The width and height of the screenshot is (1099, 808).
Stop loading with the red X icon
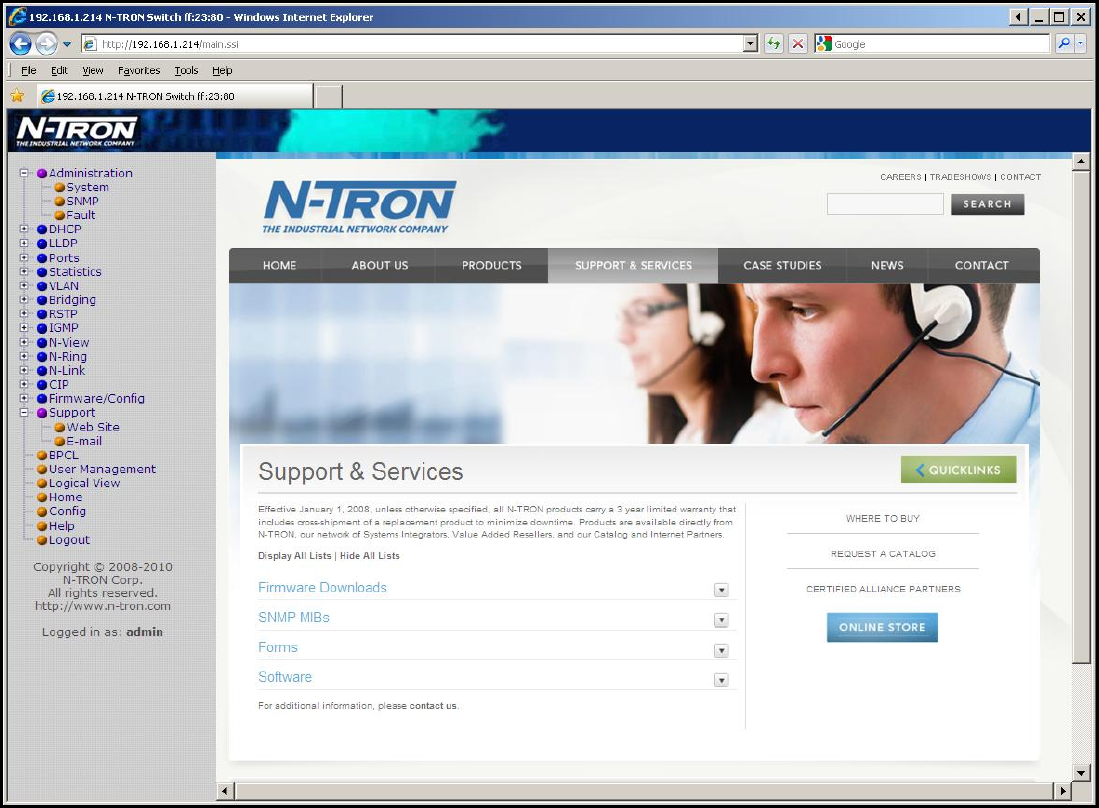click(x=798, y=44)
